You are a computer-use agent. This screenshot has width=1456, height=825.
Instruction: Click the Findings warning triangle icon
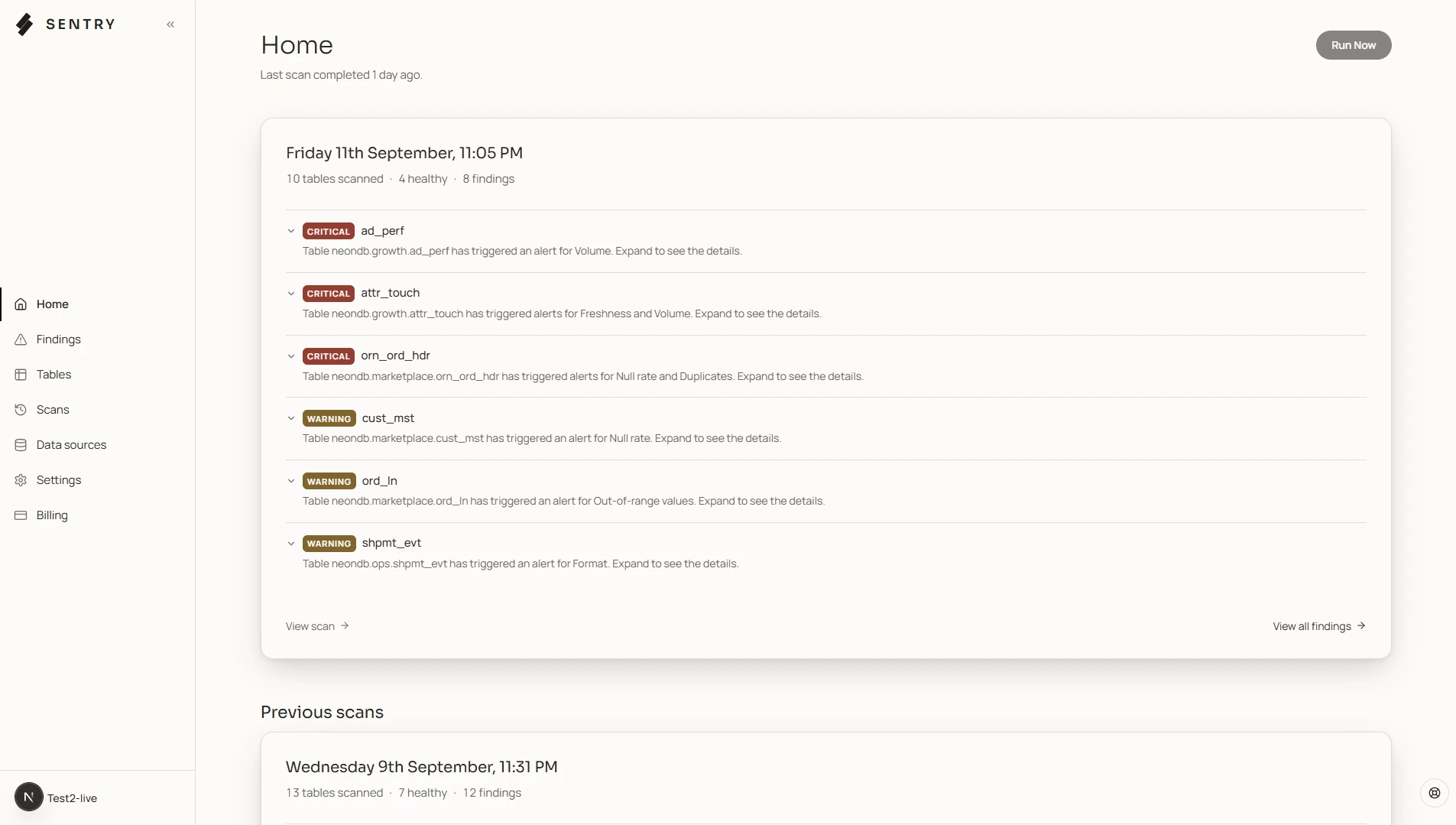click(21, 339)
